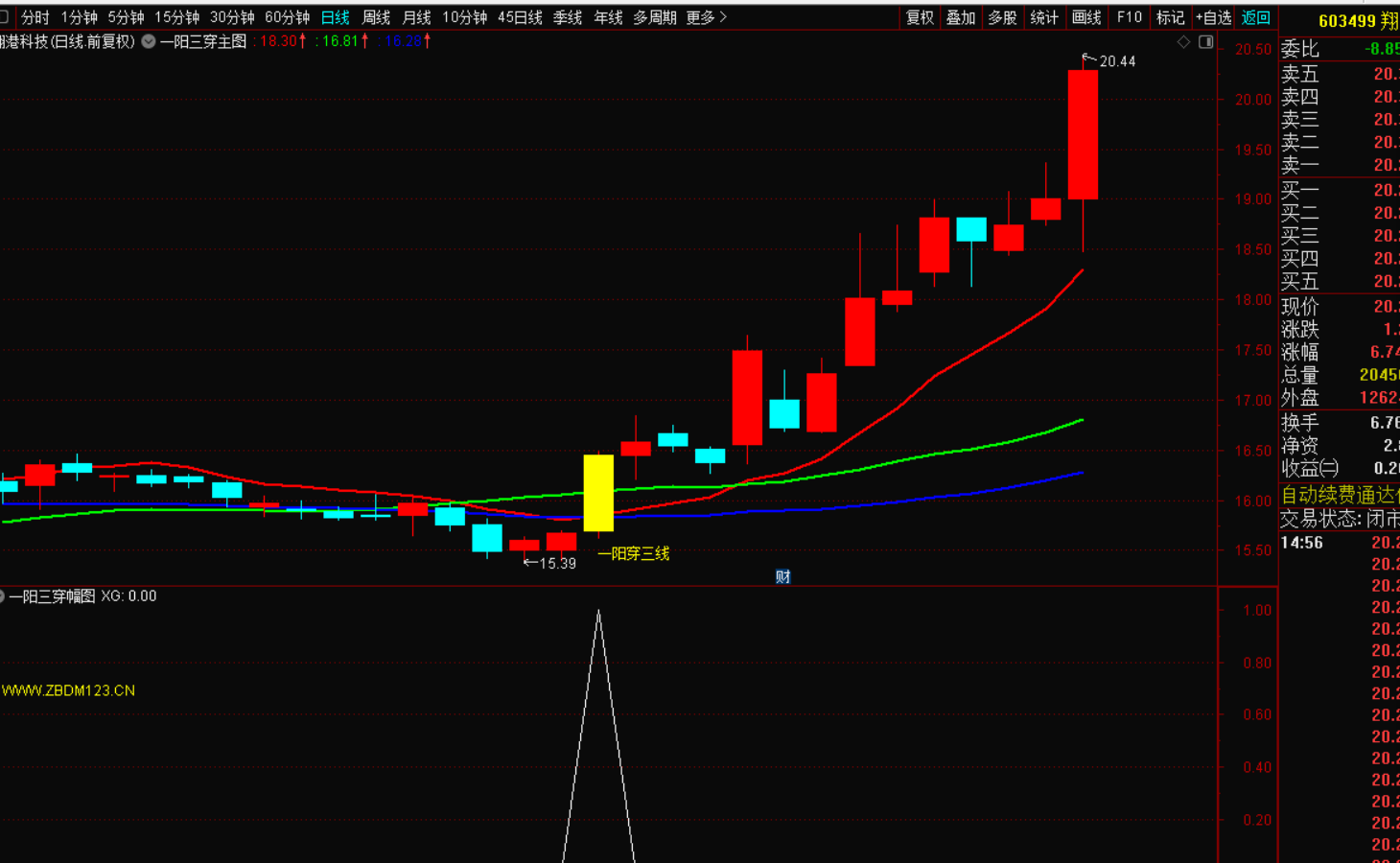Click 返回 to go back
This screenshot has height=863, width=1400.
tap(1255, 17)
